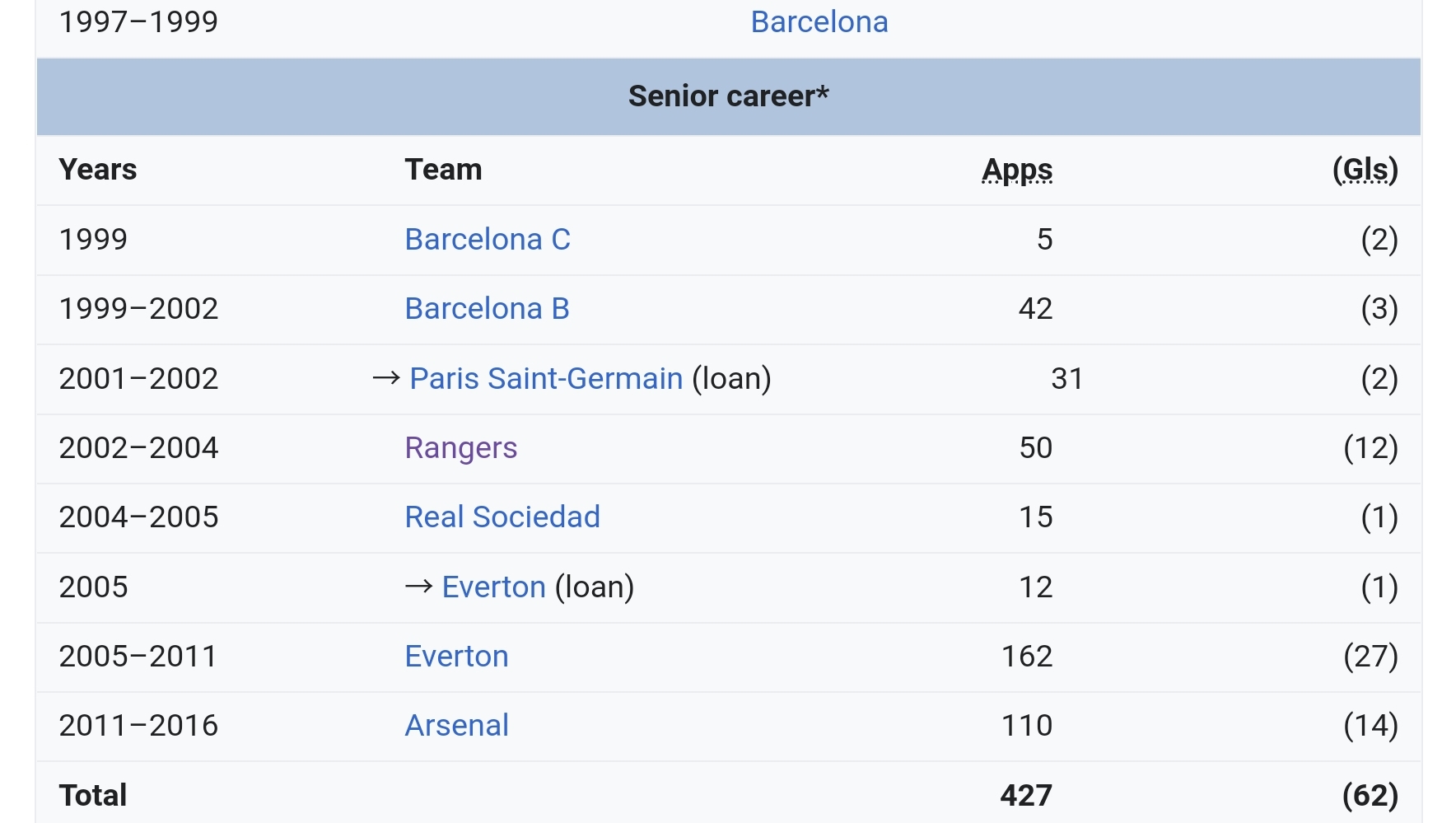Click Everton link for 2005–2011
The image size is (1456, 823).
456,657
